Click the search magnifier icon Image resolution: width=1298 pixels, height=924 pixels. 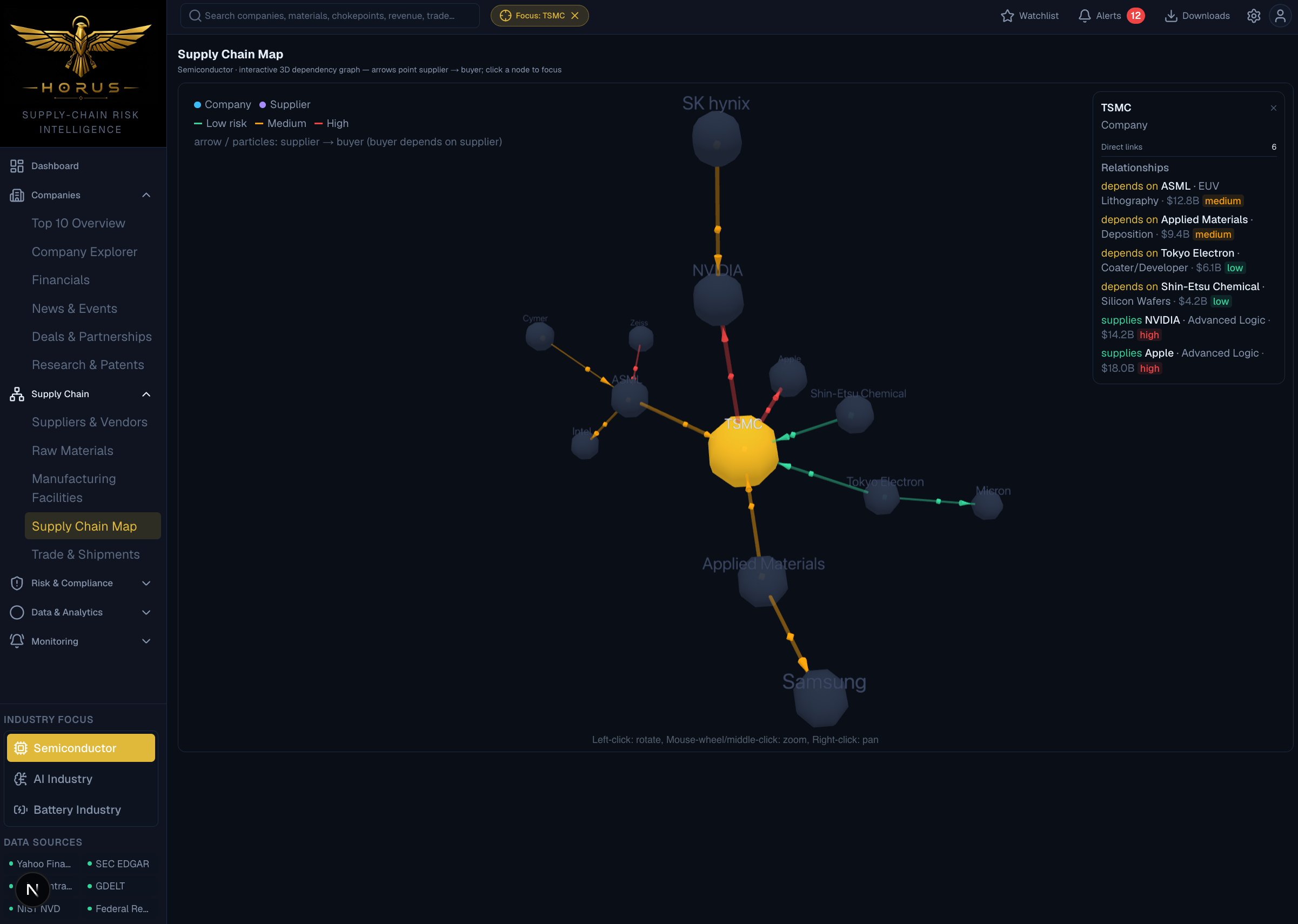pyautogui.click(x=195, y=16)
